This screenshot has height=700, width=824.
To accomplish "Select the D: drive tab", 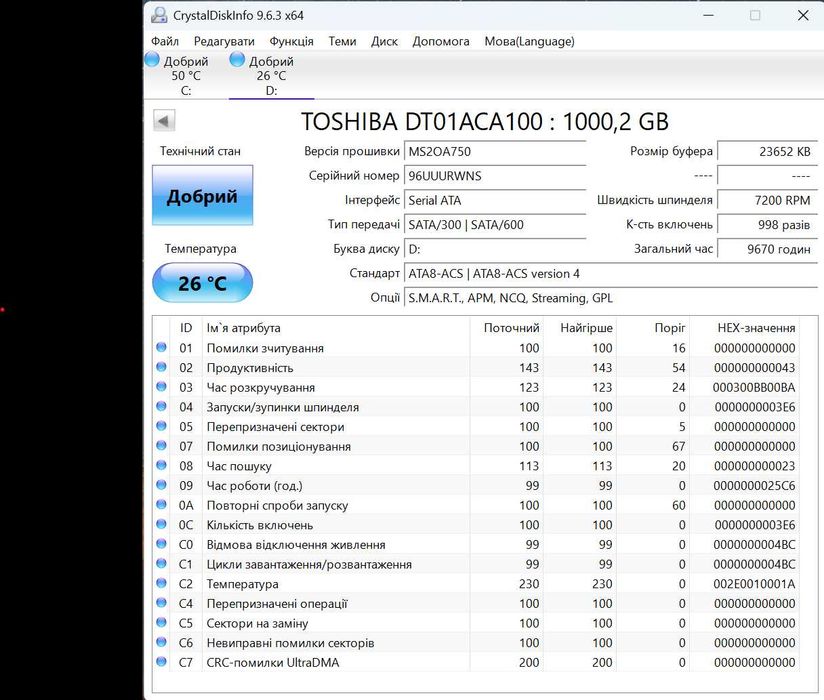I will pos(271,76).
